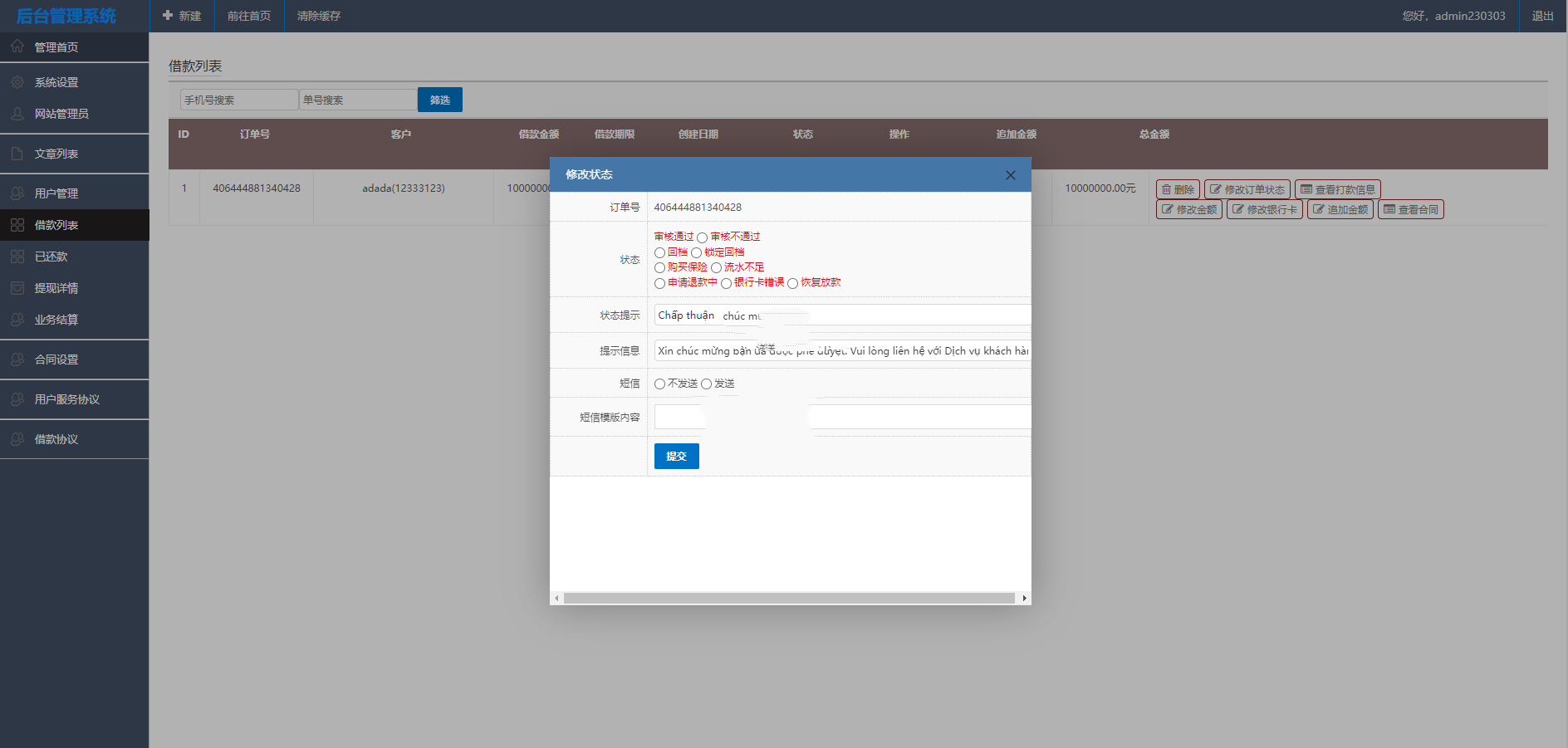Select the 购买保险 status radio
This screenshot has height=748, width=1568.
click(x=659, y=267)
